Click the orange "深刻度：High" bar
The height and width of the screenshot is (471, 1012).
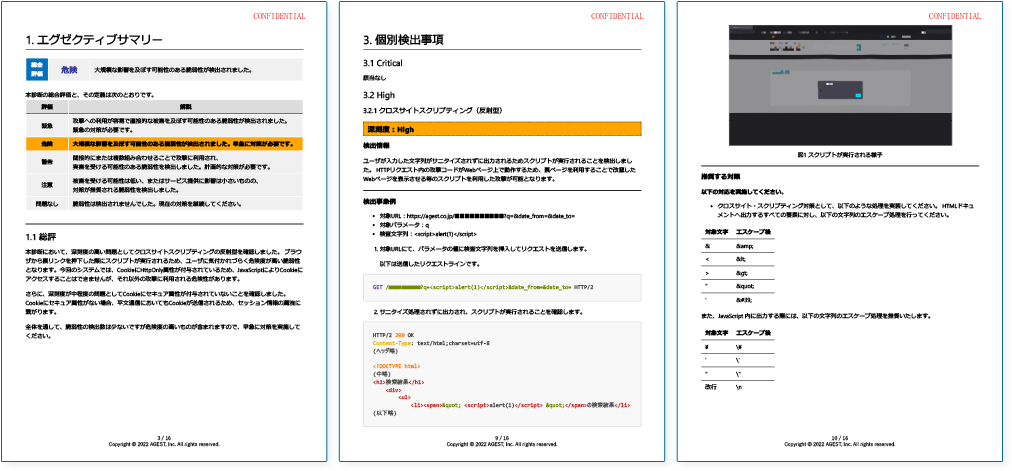[502, 129]
